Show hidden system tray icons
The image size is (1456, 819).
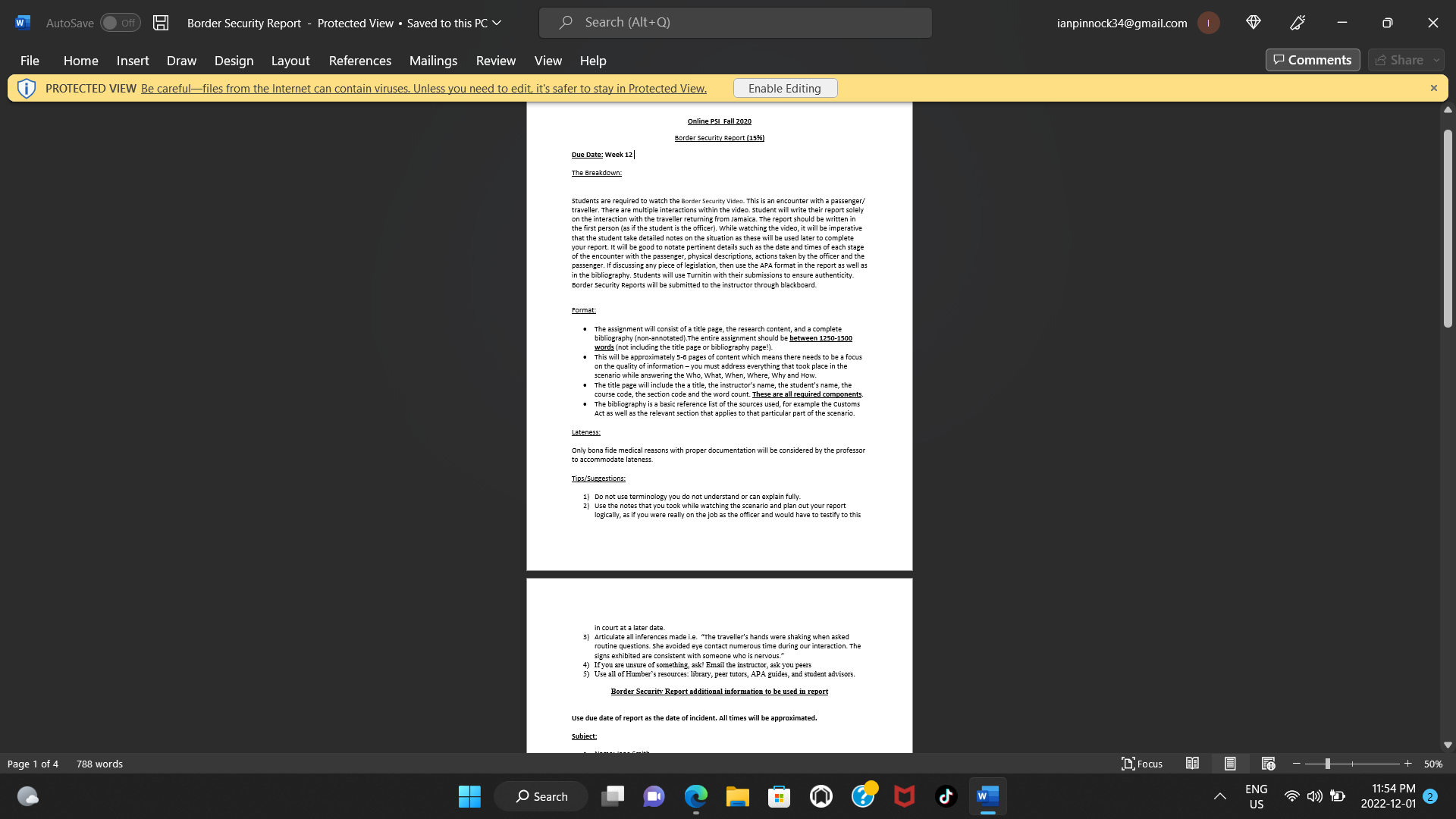point(1219,796)
